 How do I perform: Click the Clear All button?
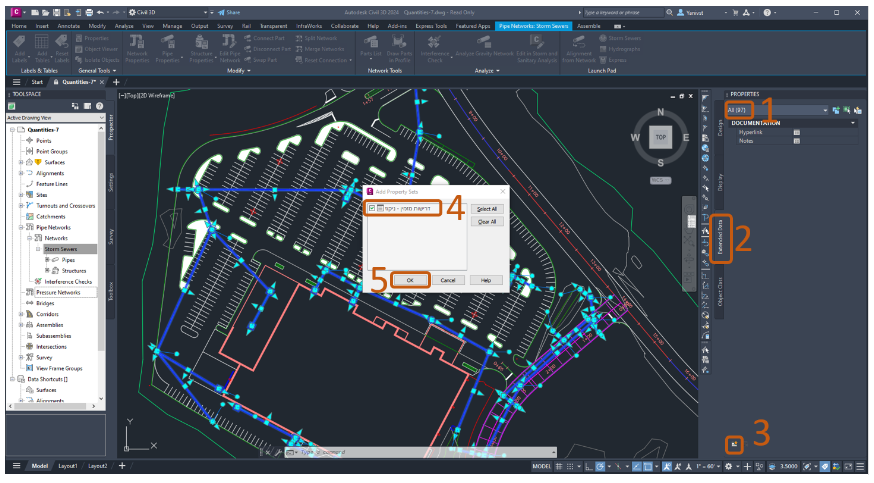pyautogui.click(x=487, y=221)
